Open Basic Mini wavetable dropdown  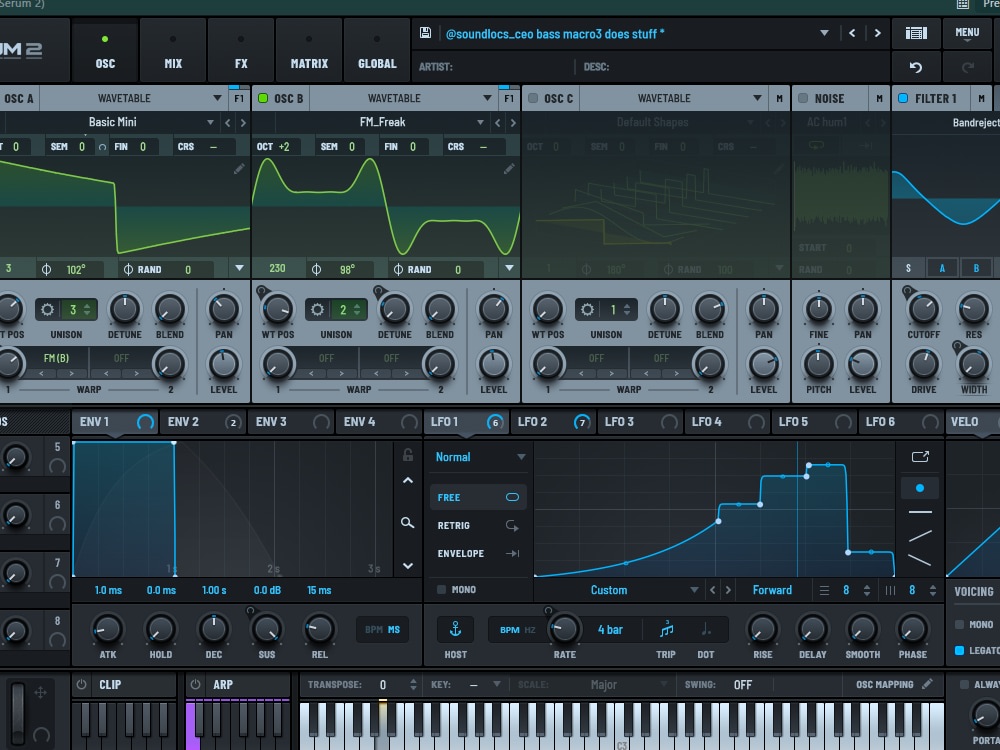(210, 122)
